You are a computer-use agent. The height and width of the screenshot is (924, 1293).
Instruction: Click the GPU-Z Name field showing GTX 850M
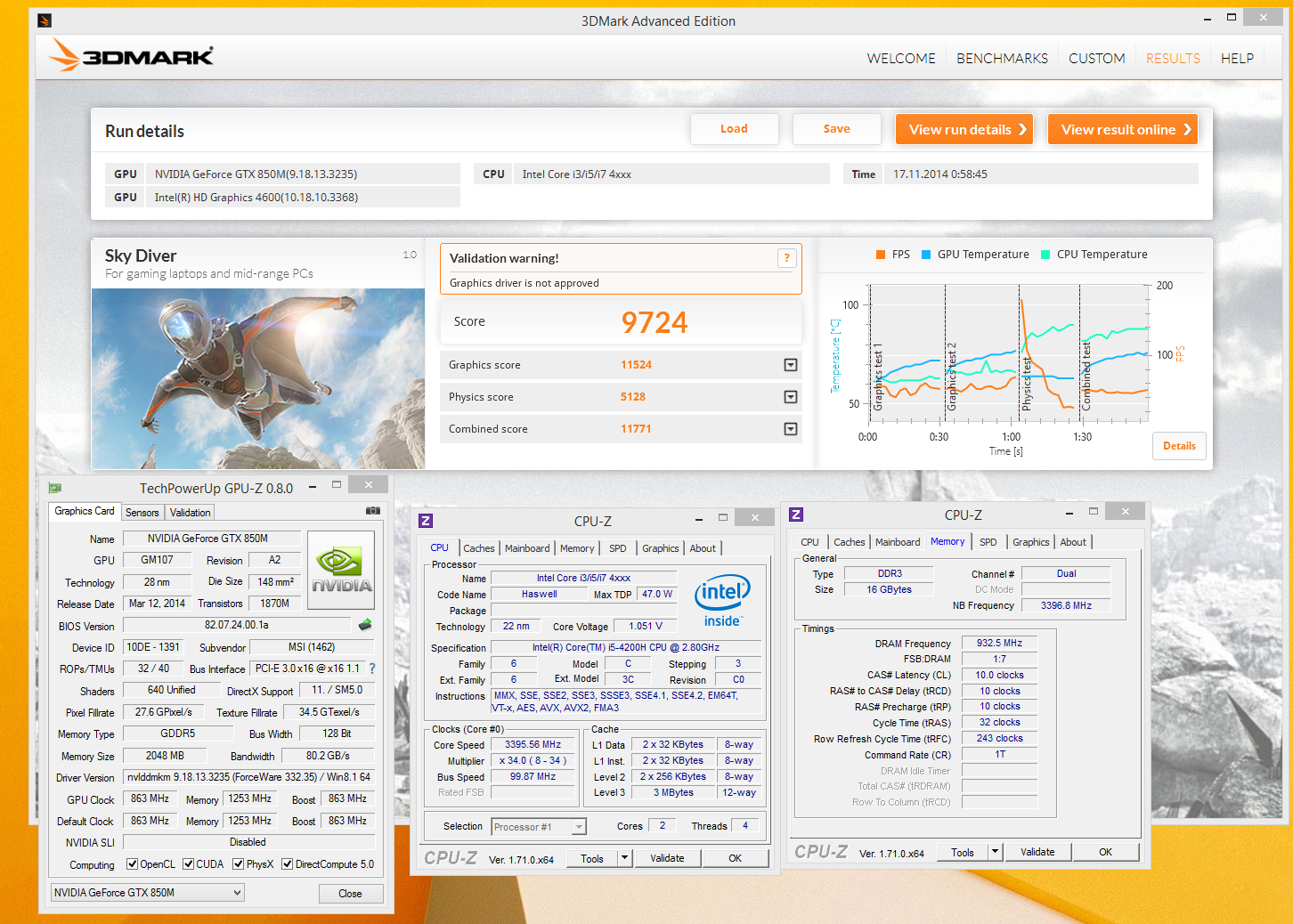[211, 539]
